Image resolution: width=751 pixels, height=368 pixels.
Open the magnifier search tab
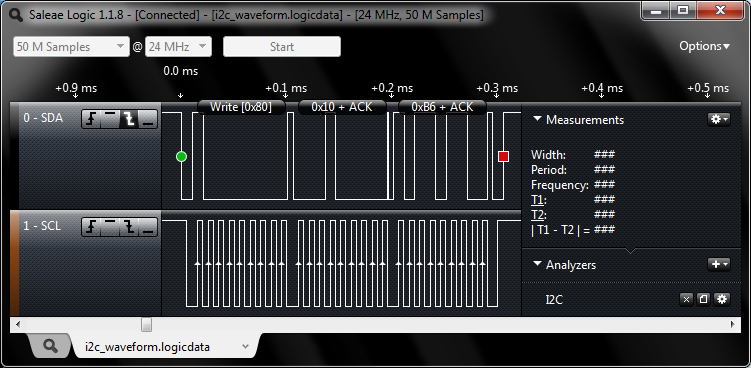(x=50, y=346)
